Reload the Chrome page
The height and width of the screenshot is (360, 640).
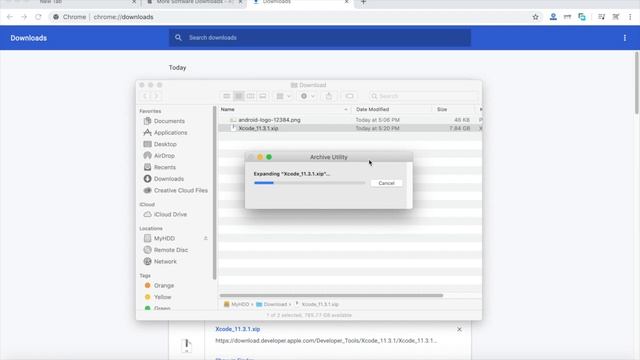tap(38, 17)
